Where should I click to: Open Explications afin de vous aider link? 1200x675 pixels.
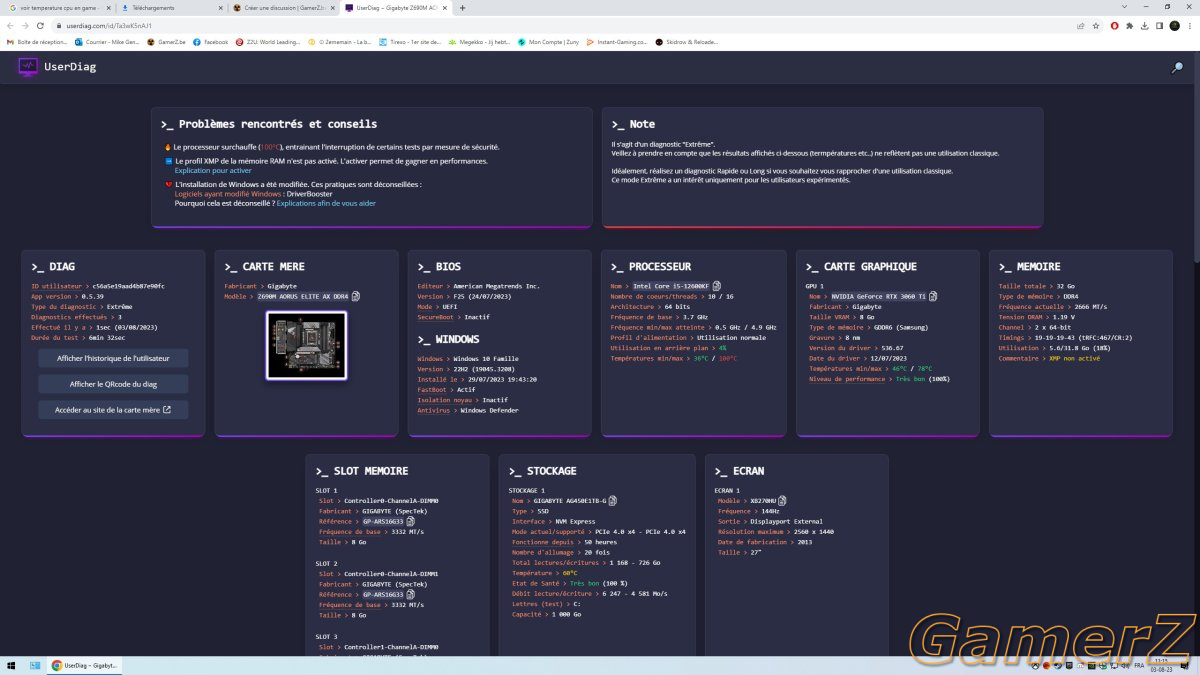coord(326,203)
